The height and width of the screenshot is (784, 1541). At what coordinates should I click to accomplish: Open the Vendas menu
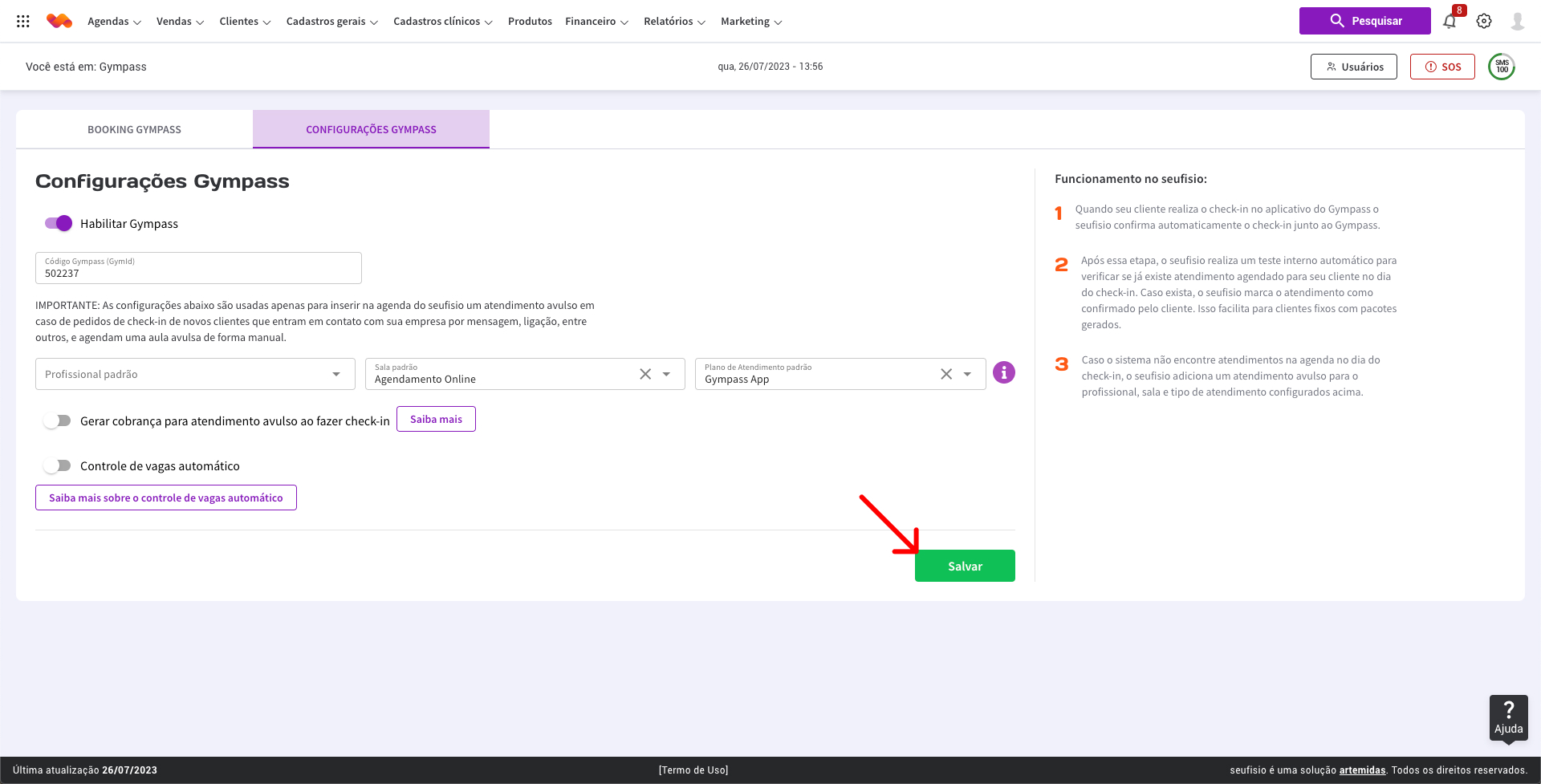[180, 22]
